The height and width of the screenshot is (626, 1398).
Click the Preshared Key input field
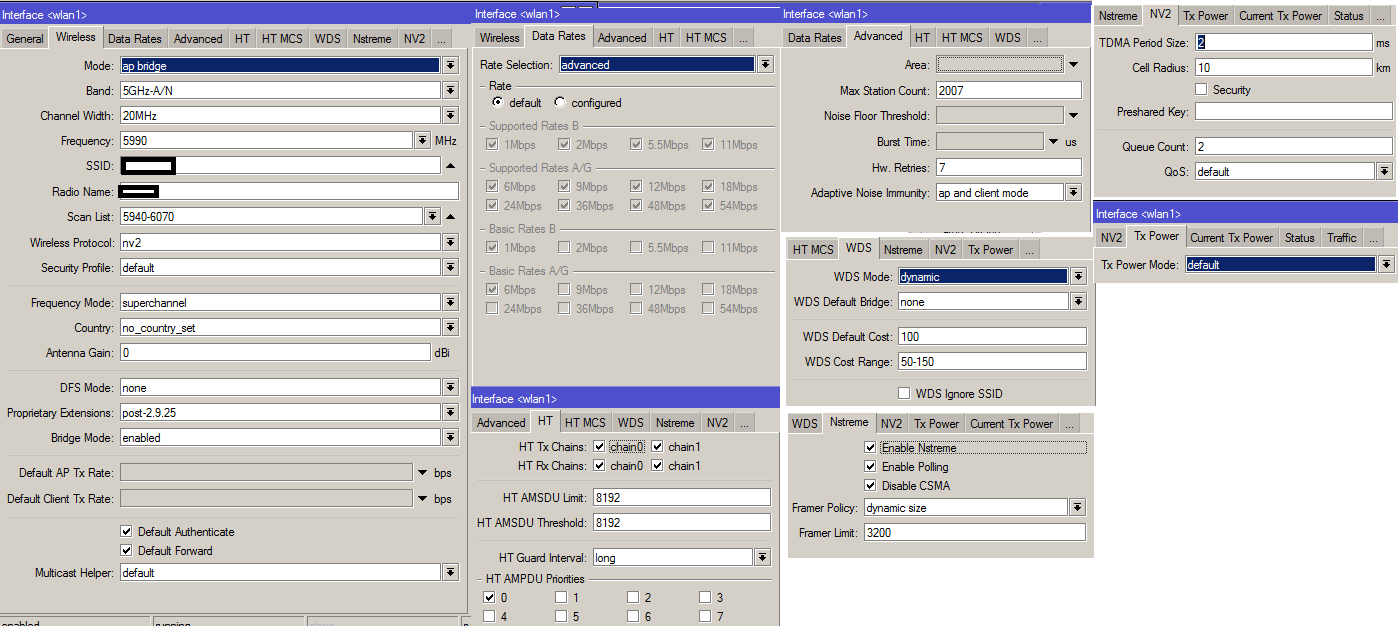pyautogui.click(x=1293, y=112)
